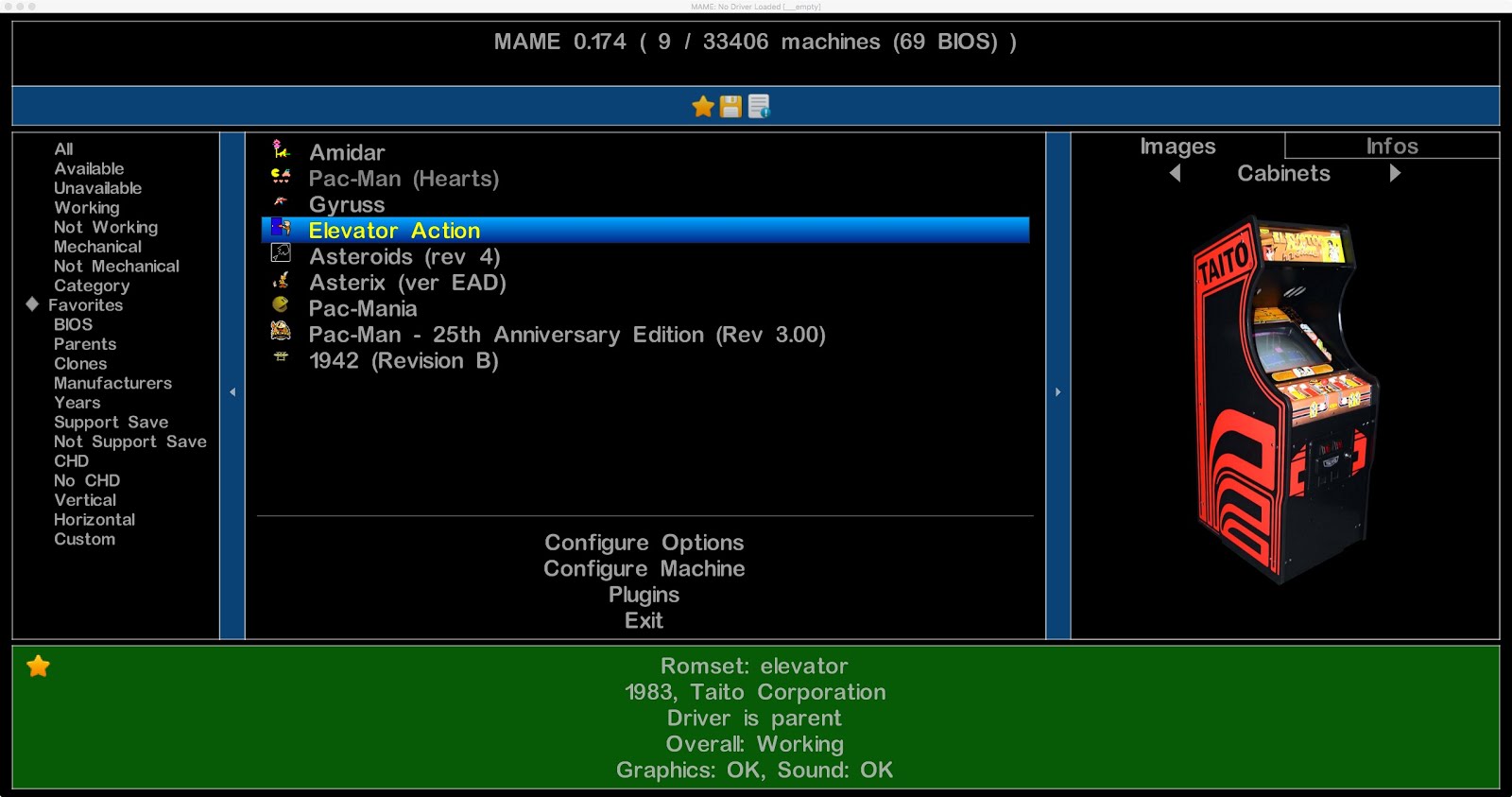1512x797 pixels.
Task: Select the All filter
Action: [x=63, y=149]
